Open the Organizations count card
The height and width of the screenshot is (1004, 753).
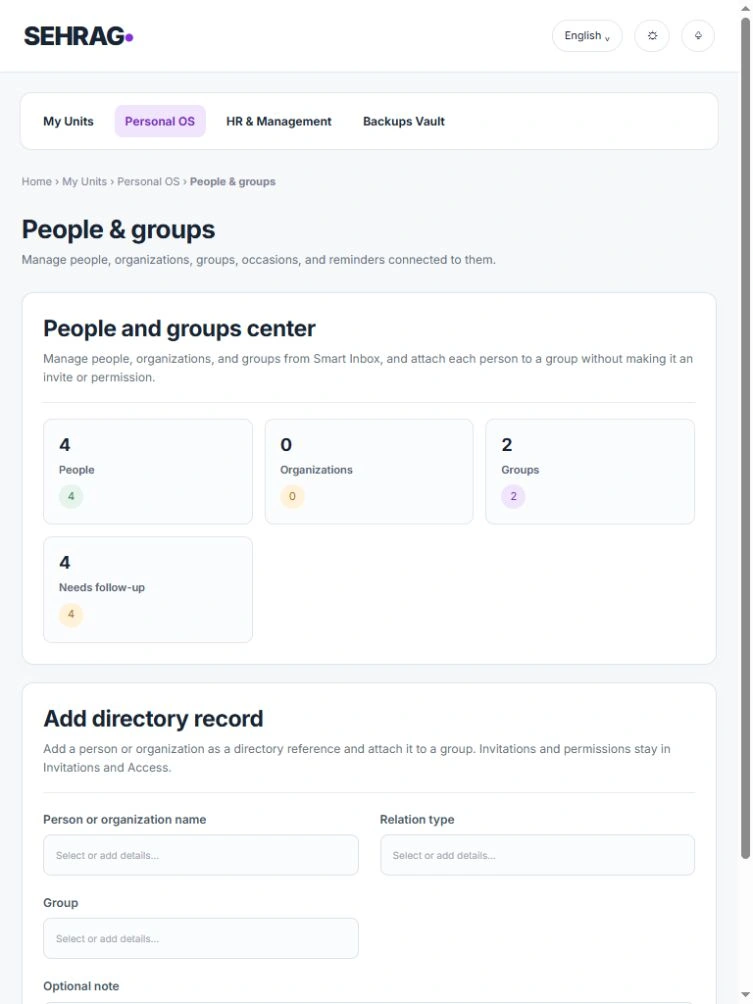coord(369,471)
